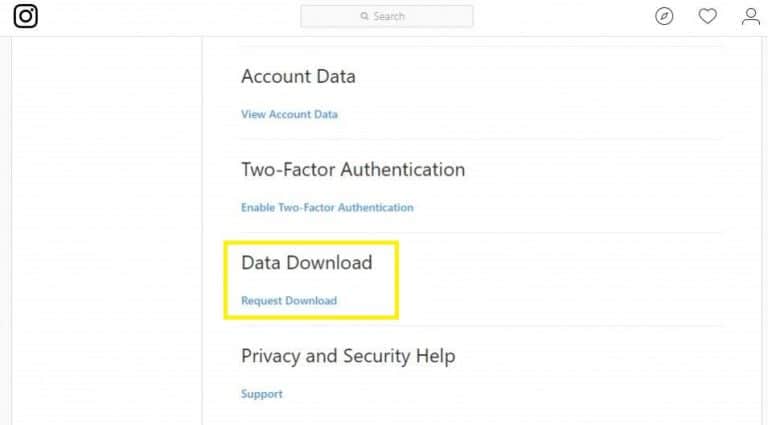This screenshot has width=768, height=425.
Task: Select Enable Two-Factor Authentication link
Action: coord(327,207)
